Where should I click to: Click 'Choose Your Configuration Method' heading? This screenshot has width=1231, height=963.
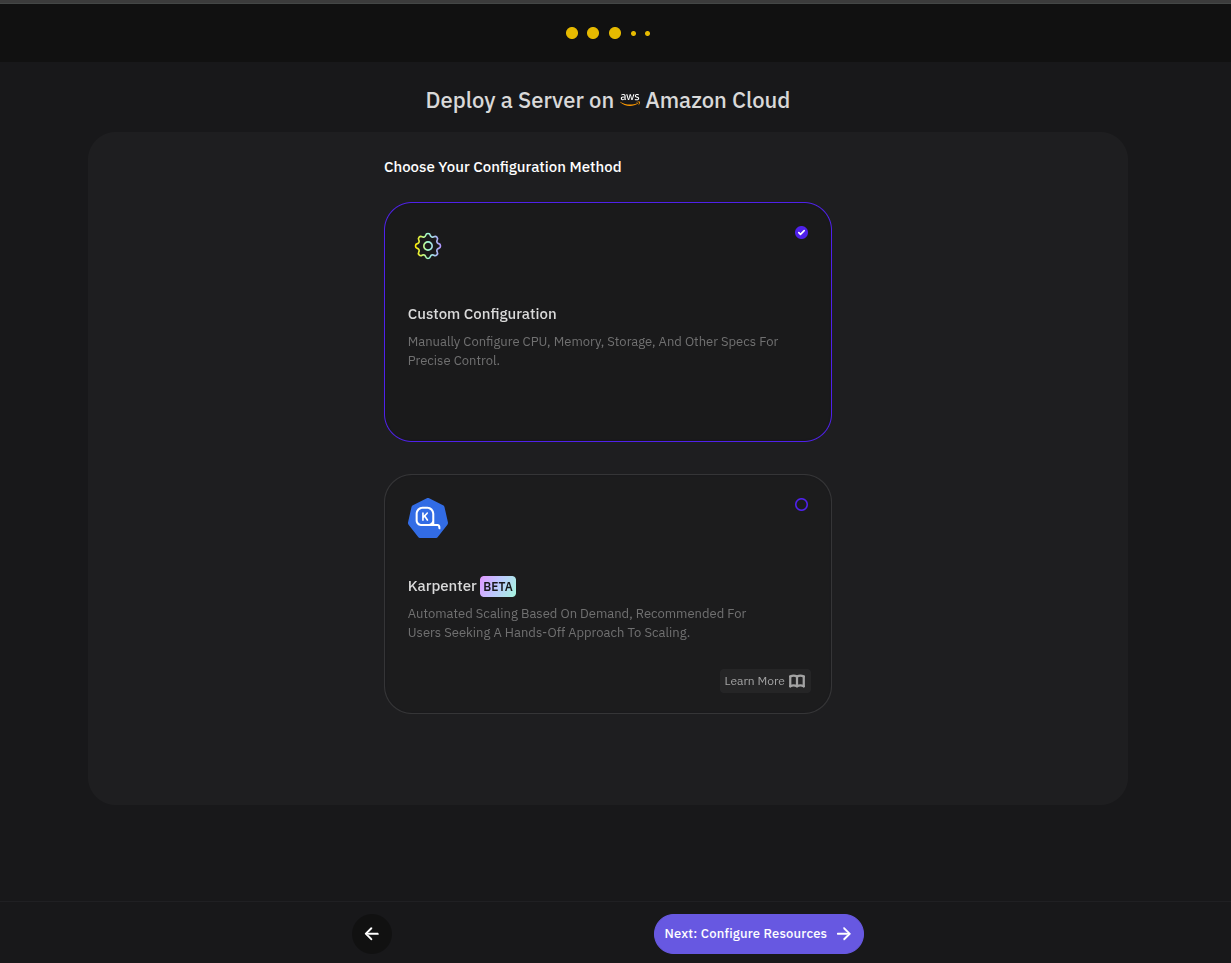pyautogui.click(x=503, y=167)
